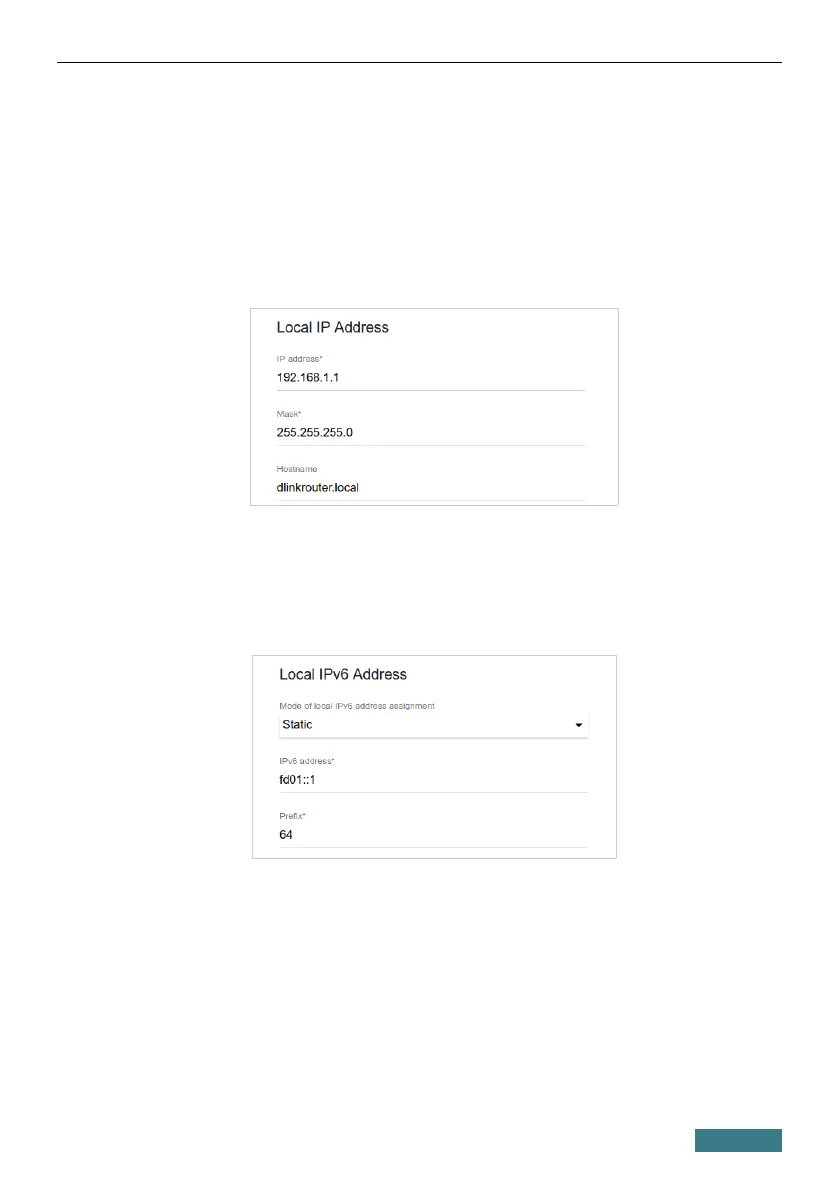The image size is (840, 1190).
Task: Click the red asterisk beside Mask label
Action: [x=300, y=413]
